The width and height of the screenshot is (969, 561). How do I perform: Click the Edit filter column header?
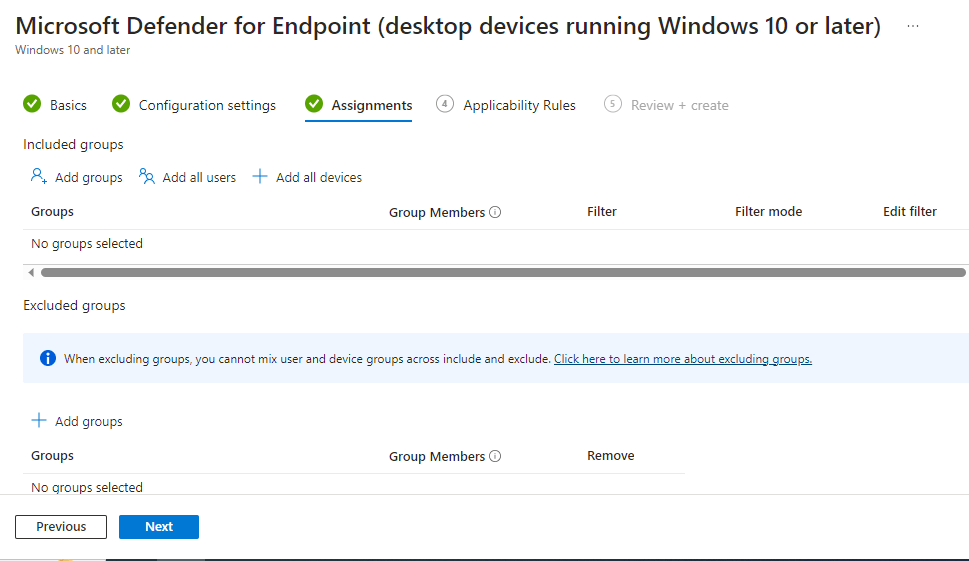point(909,211)
